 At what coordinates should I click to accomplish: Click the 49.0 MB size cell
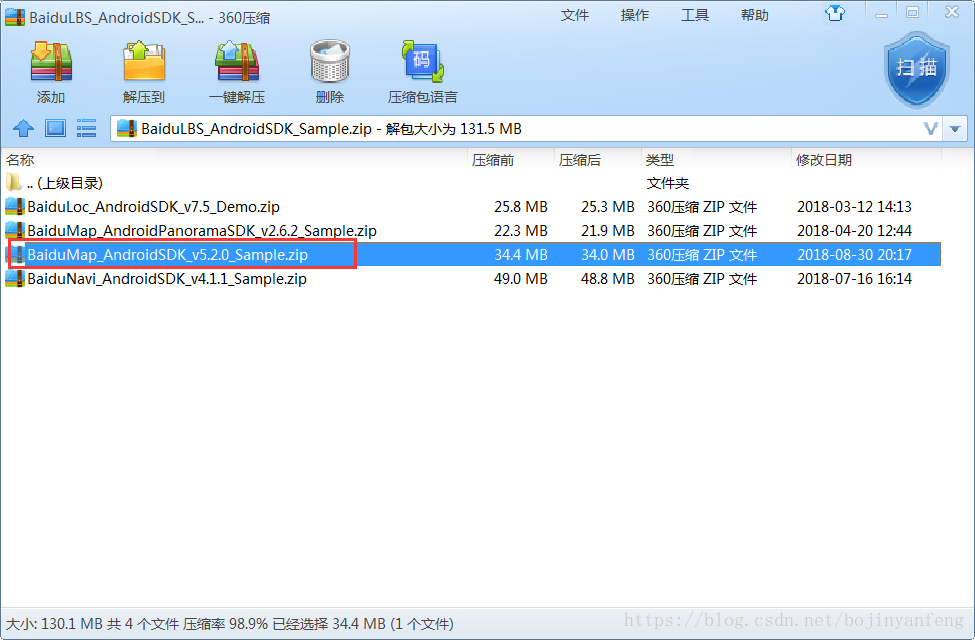[x=520, y=279]
